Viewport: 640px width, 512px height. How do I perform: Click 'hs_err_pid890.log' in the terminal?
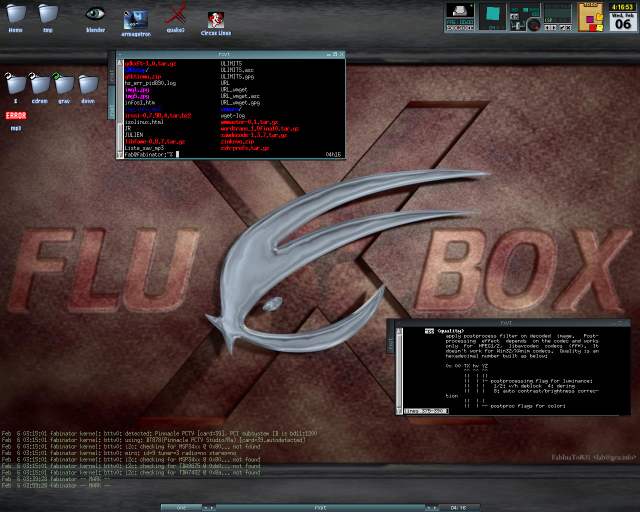150,83
